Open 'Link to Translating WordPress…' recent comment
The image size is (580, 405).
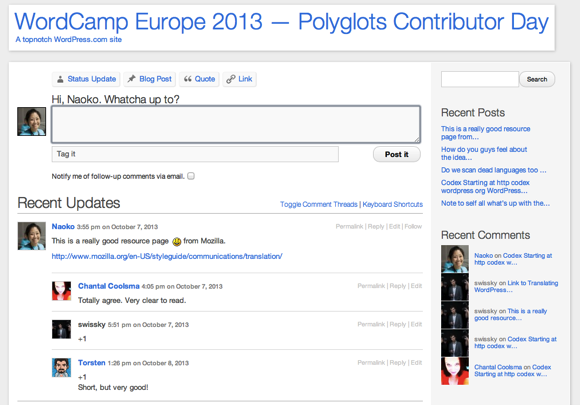click(x=516, y=286)
